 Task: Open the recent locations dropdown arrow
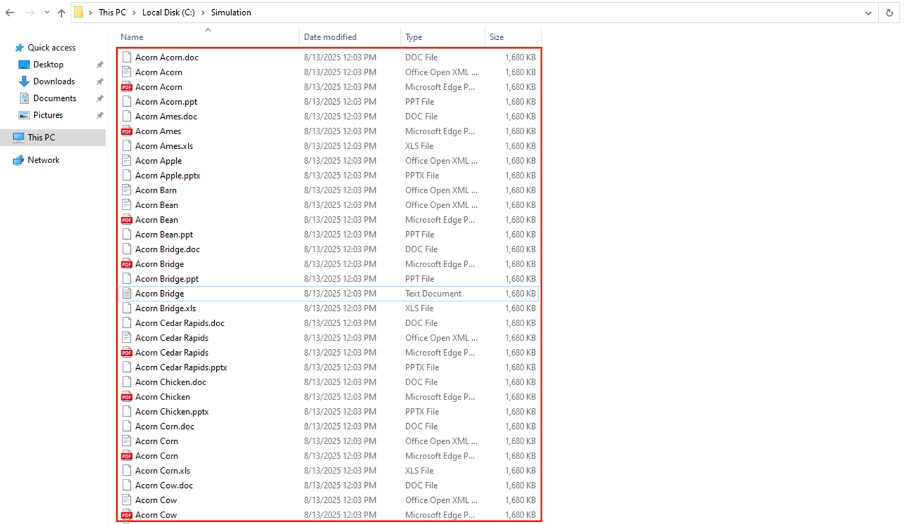coord(46,13)
